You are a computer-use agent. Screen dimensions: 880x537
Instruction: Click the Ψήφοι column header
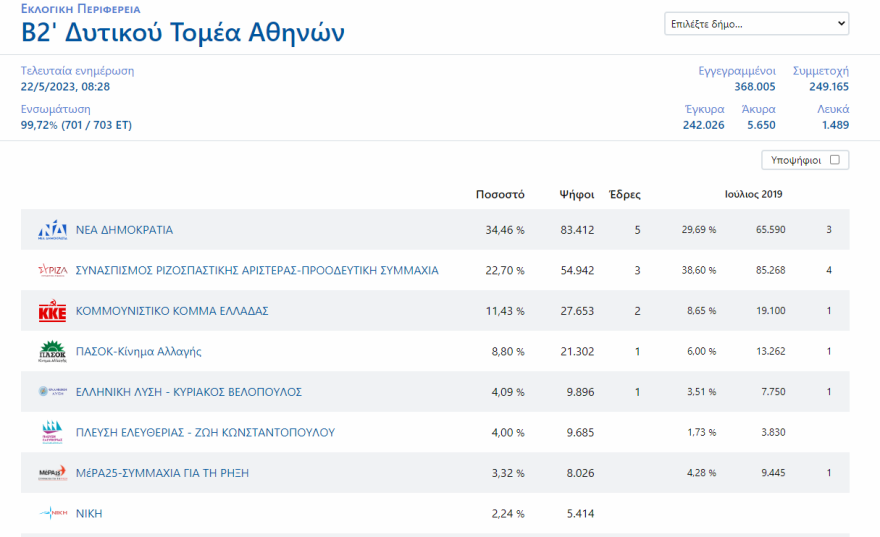(x=577, y=194)
